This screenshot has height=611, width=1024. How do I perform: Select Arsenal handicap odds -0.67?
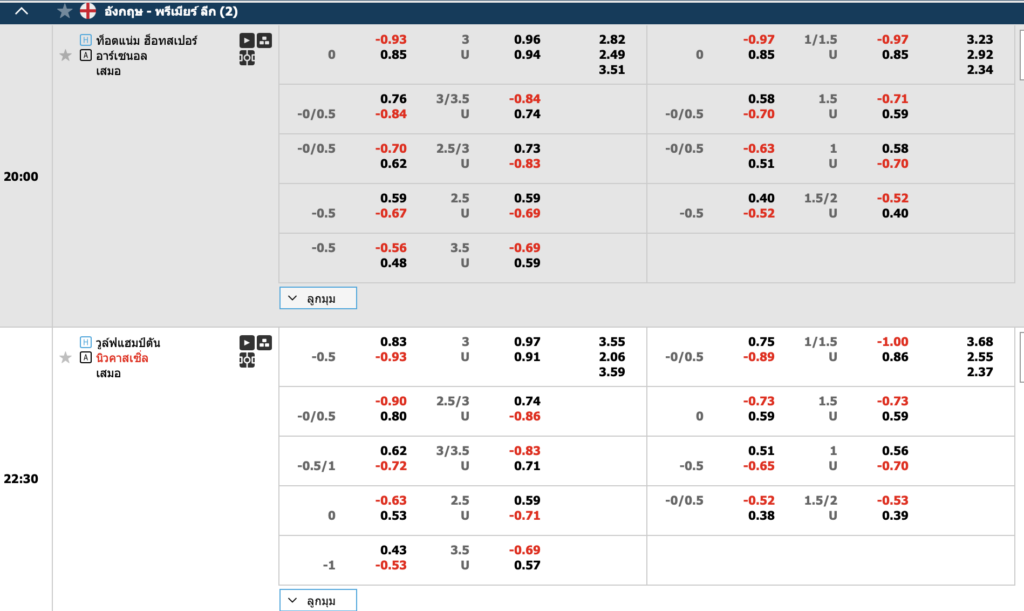pyautogui.click(x=391, y=213)
